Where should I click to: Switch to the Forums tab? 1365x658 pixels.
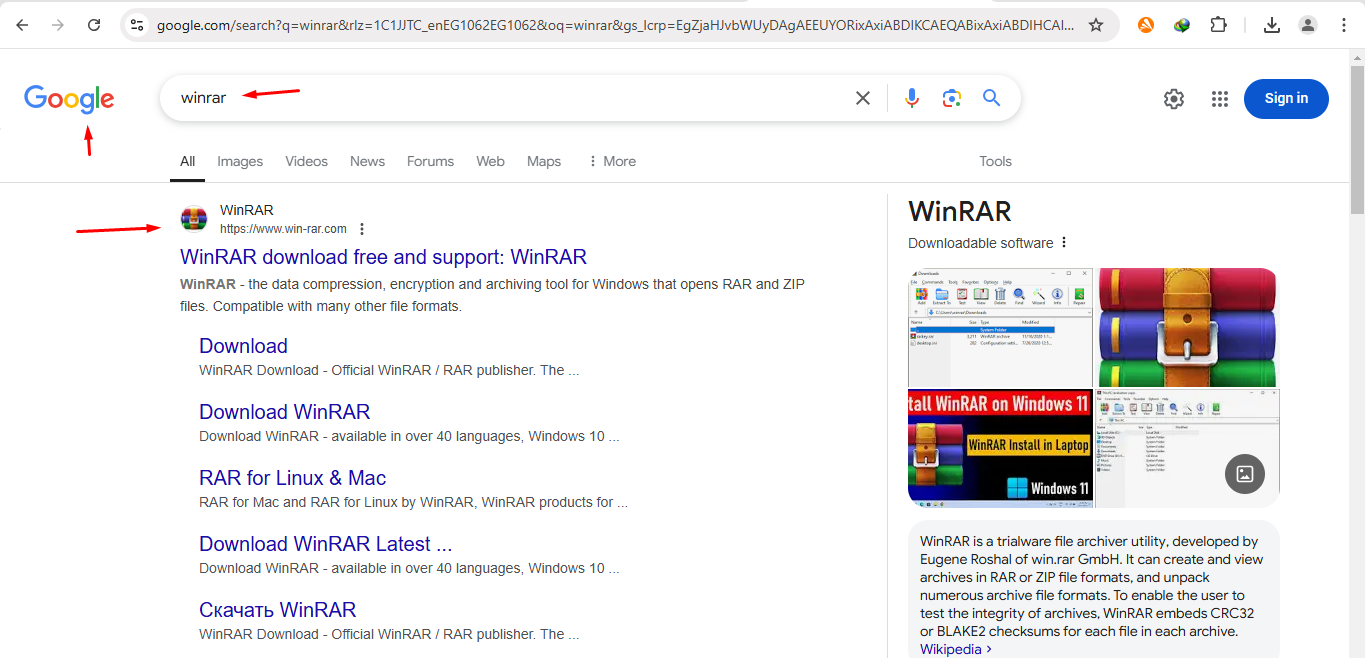pos(430,161)
